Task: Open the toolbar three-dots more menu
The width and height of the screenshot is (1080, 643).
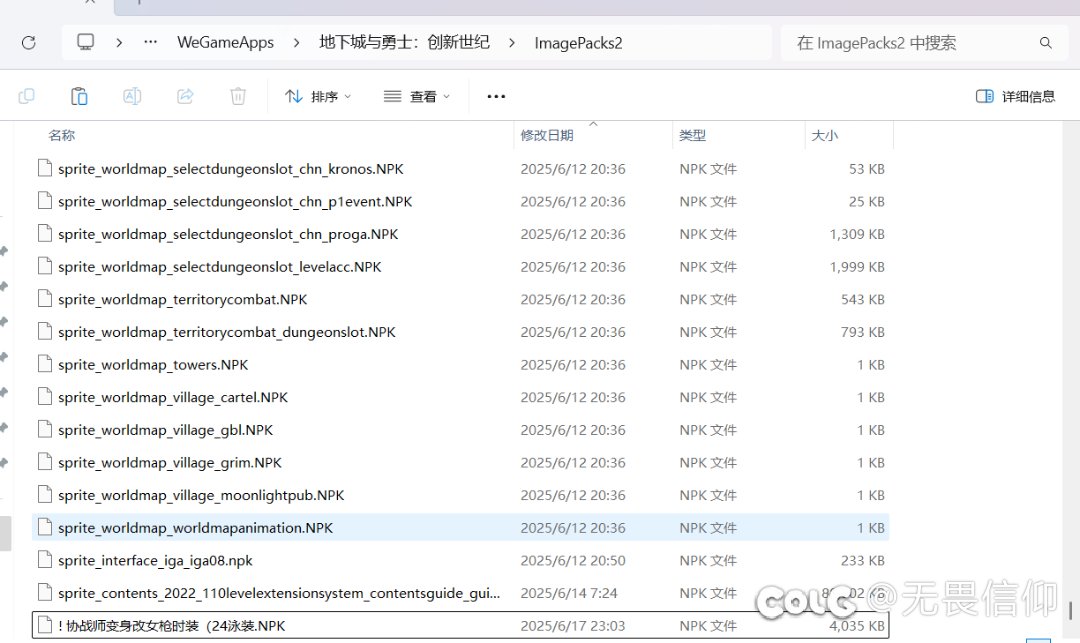Action: pyautogui.click(x=496, y=96)
